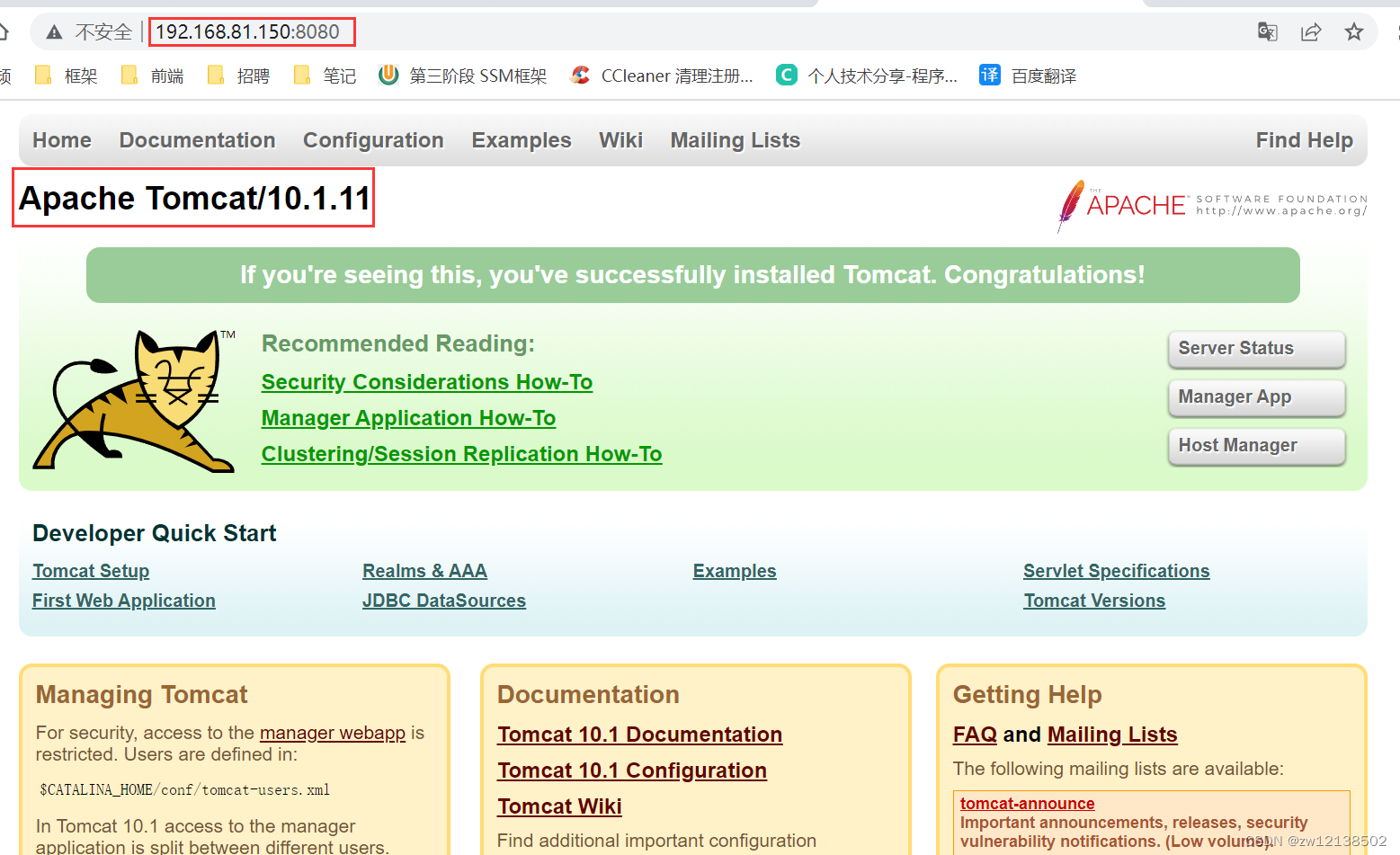Click the address bar showing 192.168.81.150:8080

point(251,31)
